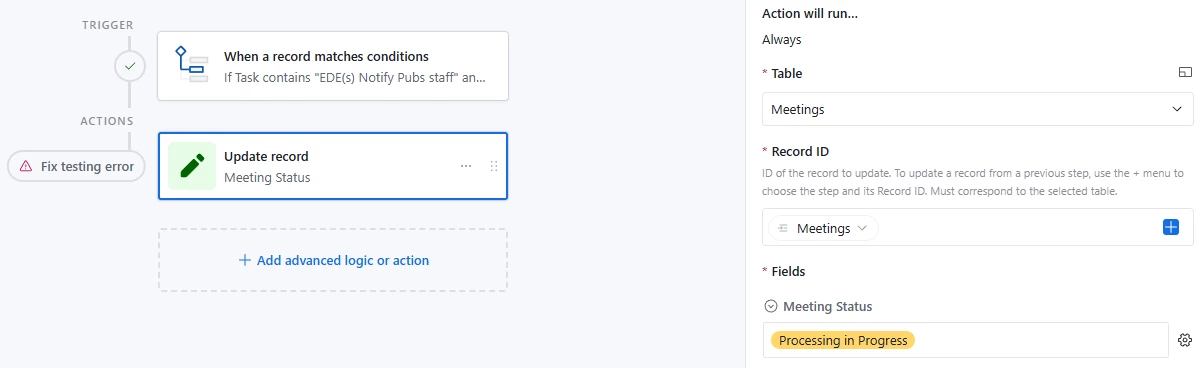This screenshot has height=368, width=1204.
Task: Select the trigger card 'When a record matches conditions'
Action: pyautogui.click(x=333, y=66)
